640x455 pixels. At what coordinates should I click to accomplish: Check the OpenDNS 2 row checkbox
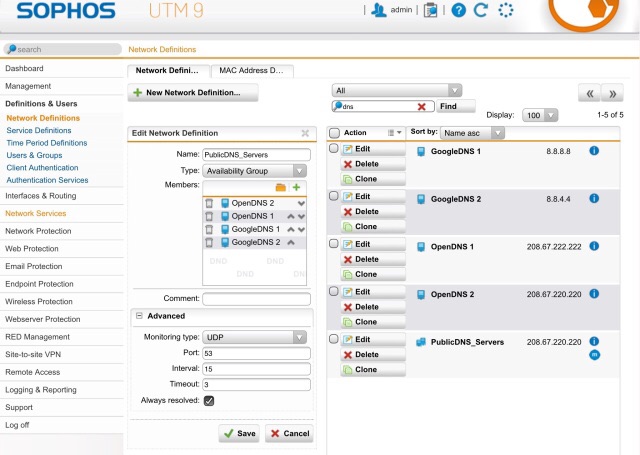[333, 291]
